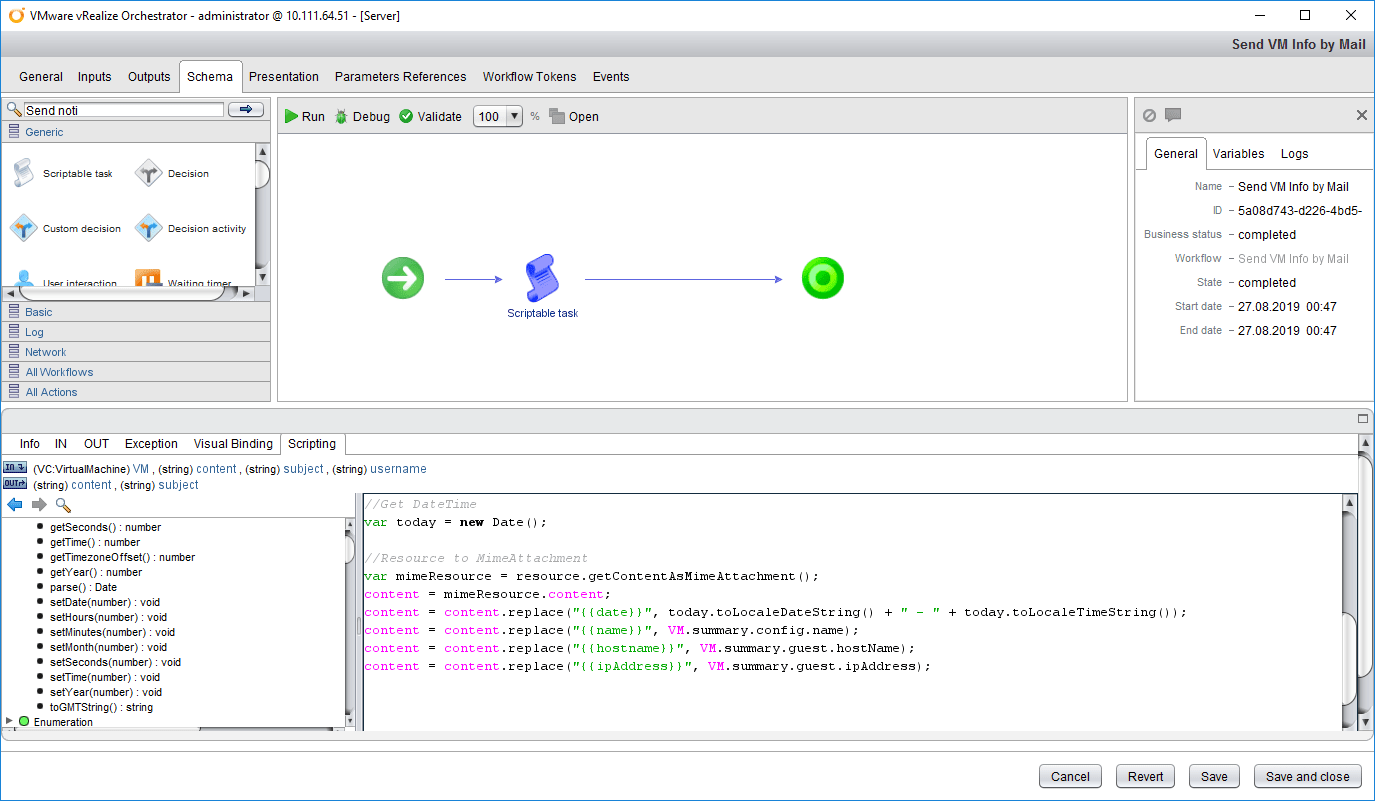Click the Debug bug icon
1375x801 pixels.
(x=342, y=117)
